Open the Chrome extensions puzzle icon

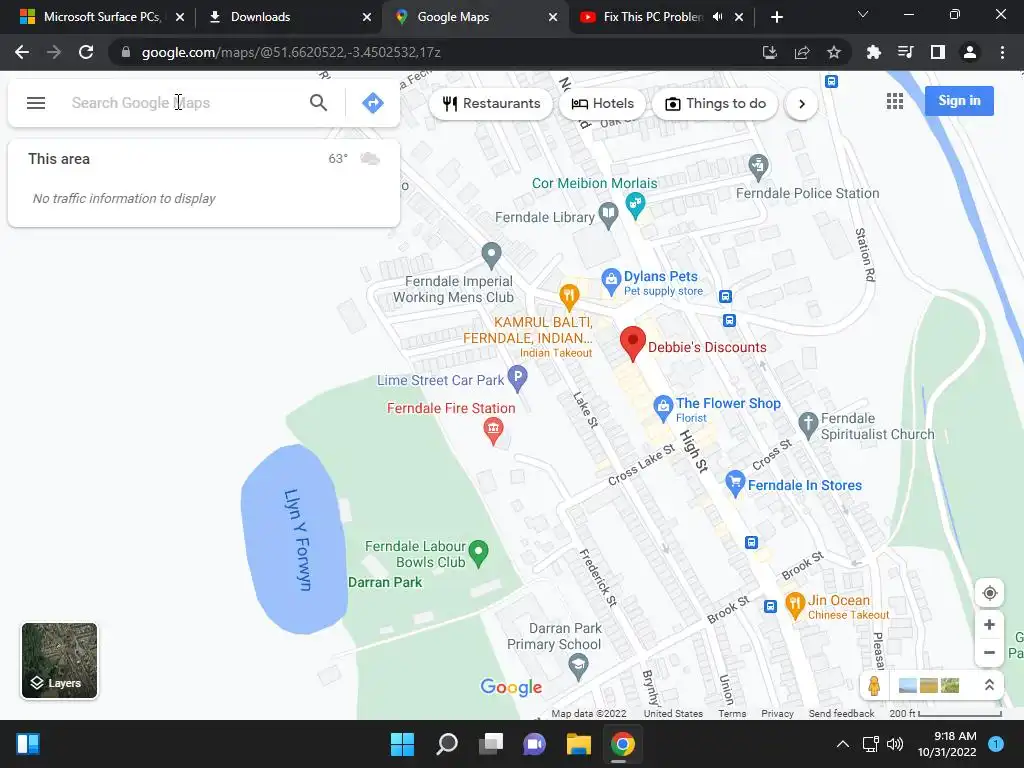point(873,52)
